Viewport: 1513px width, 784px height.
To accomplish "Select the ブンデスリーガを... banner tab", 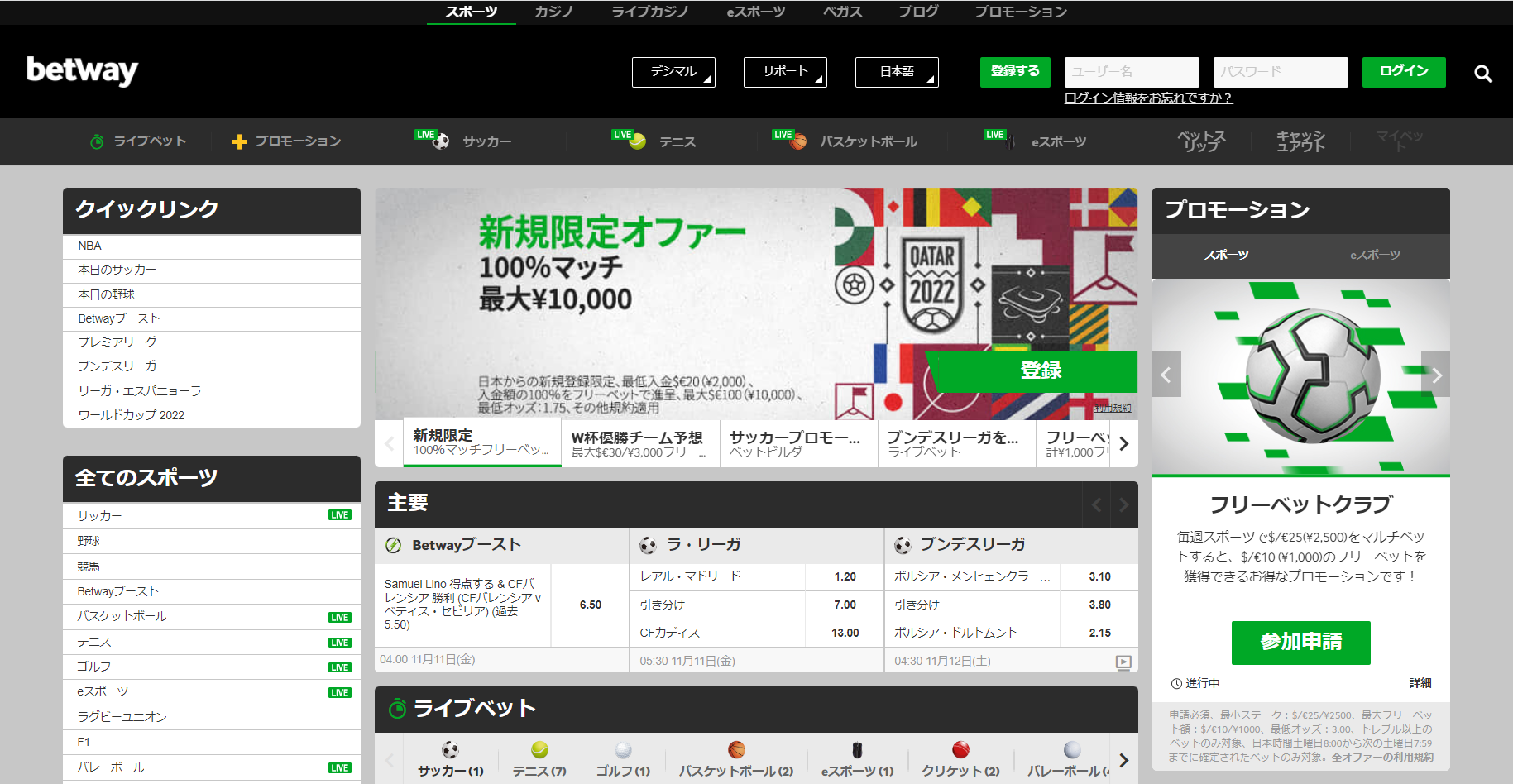I will [x=957, y=443].
